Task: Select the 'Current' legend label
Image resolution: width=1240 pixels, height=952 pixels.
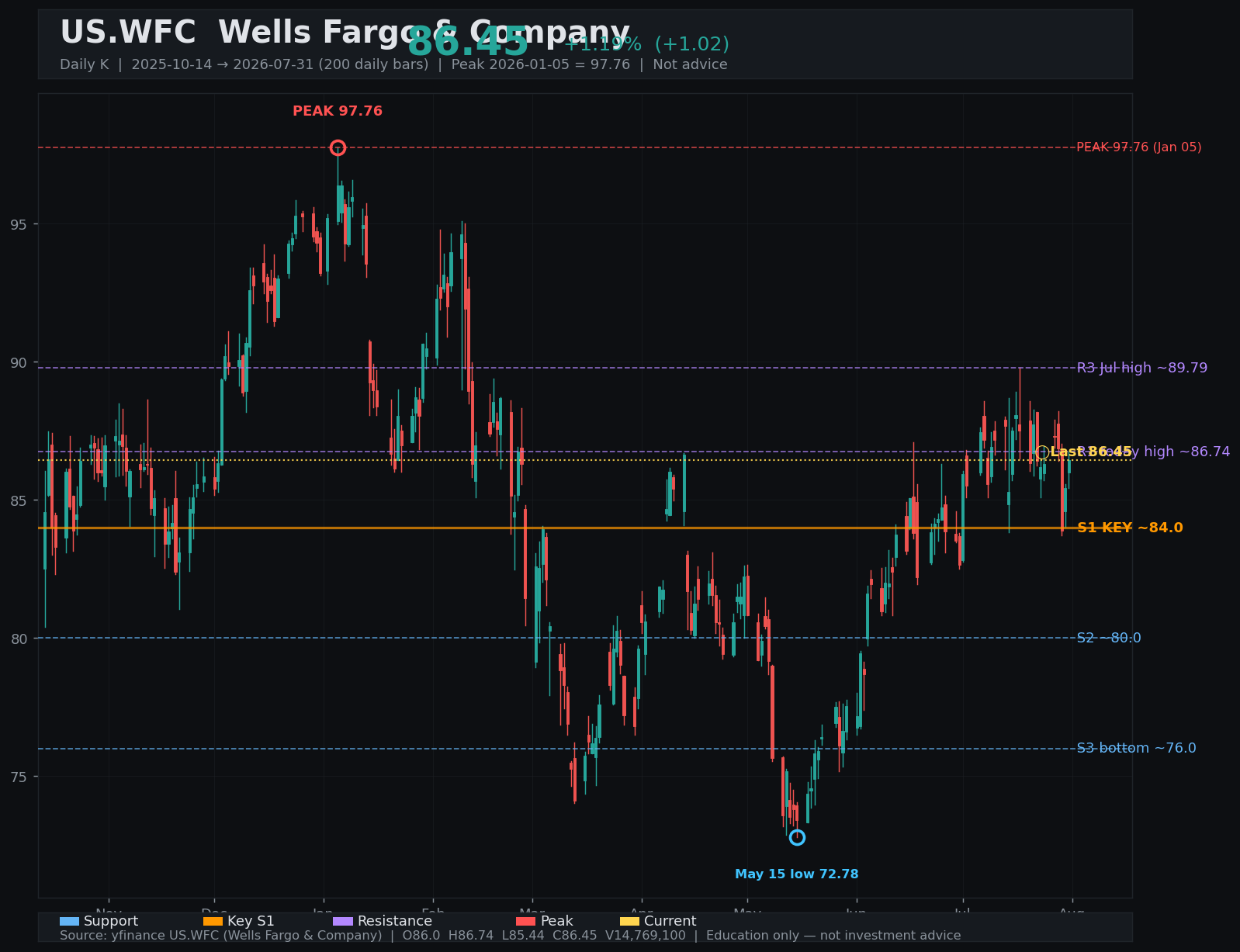Action: [670, 921]
